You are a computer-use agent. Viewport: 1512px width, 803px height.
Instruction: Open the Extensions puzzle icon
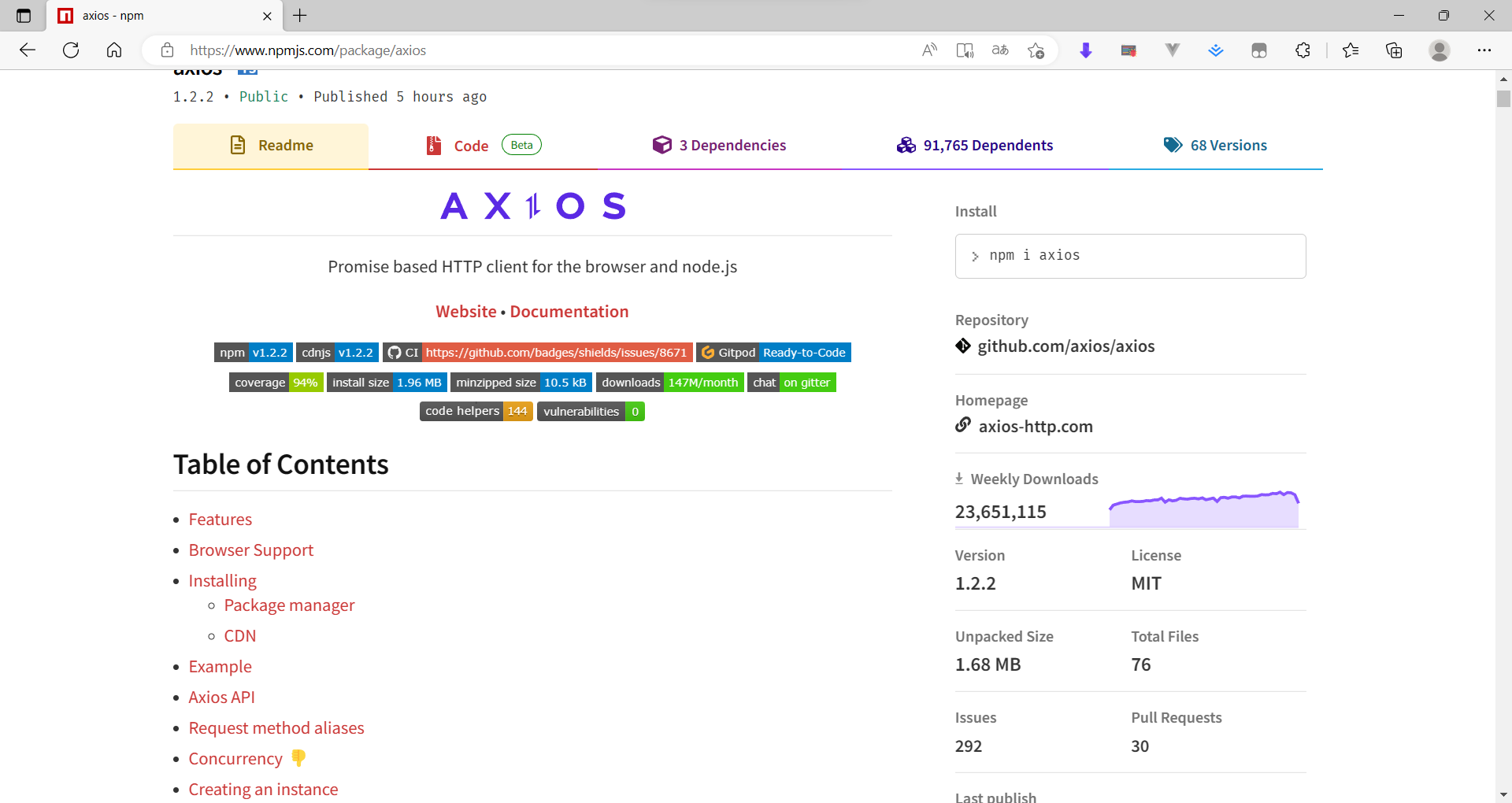pyautogui.click(x=1302, y=50)
